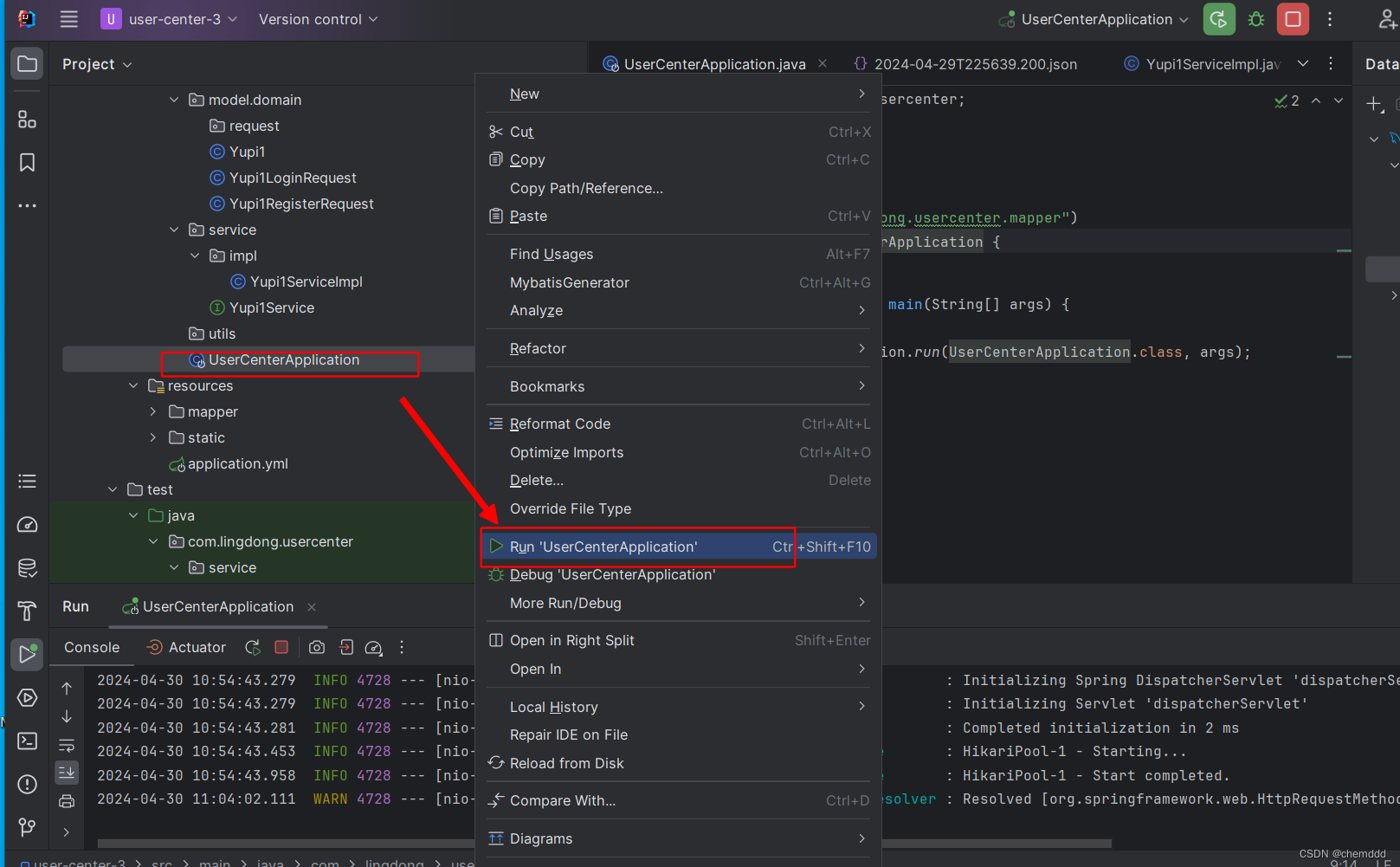
Task: Select Reload from Disk menu item
Action: (678, 763)
